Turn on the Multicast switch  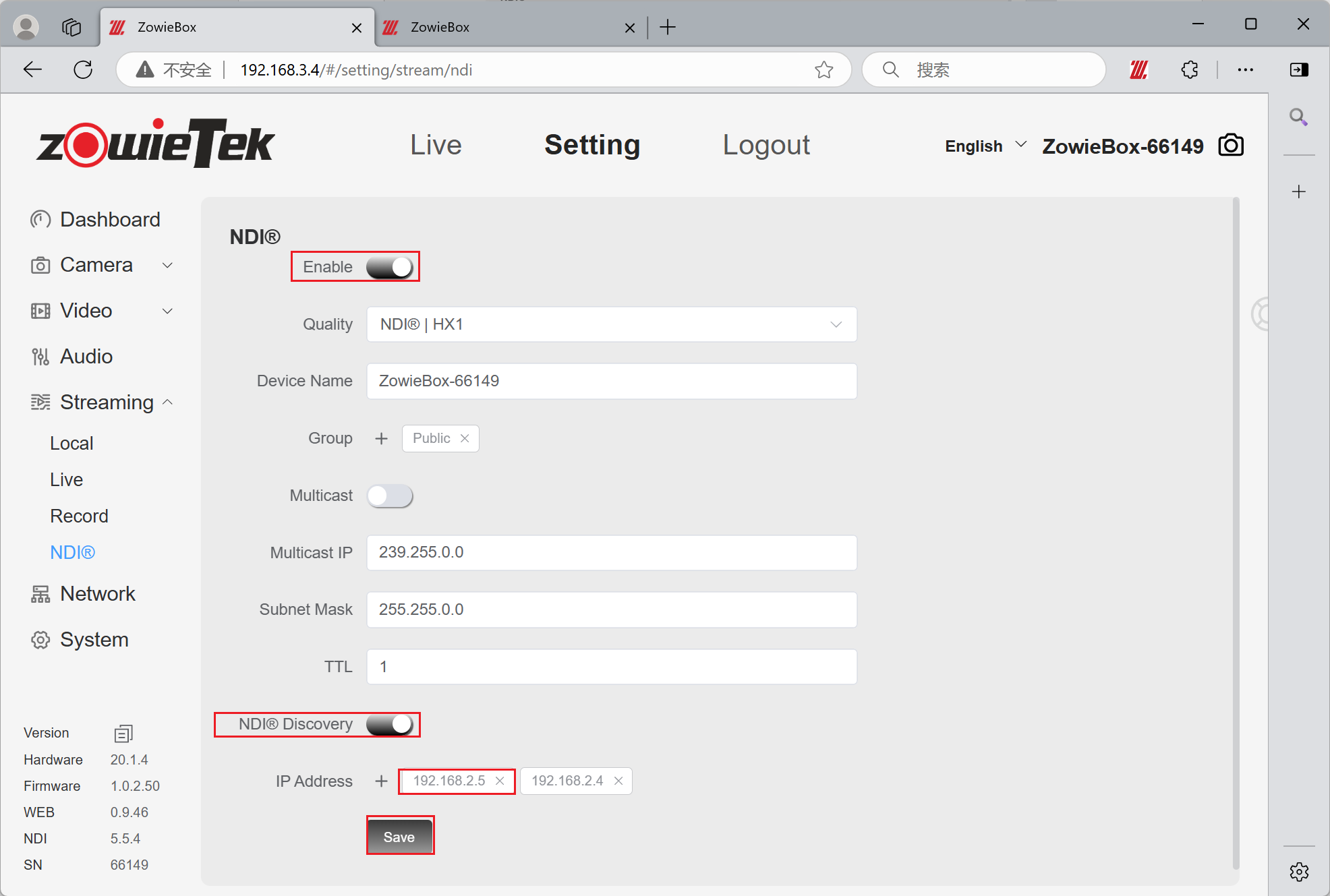tap(390, 496)
